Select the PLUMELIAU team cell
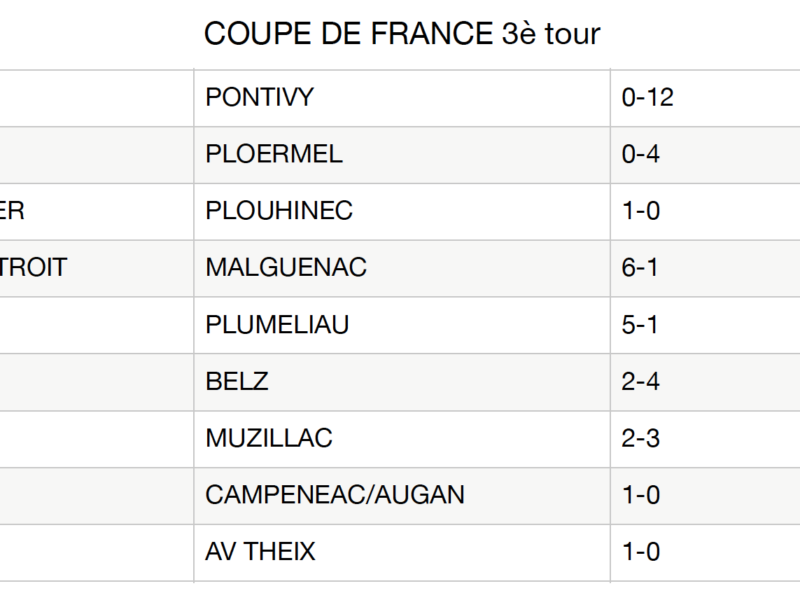The height and width of the screenshot is (600, 800). pos(277,325)
